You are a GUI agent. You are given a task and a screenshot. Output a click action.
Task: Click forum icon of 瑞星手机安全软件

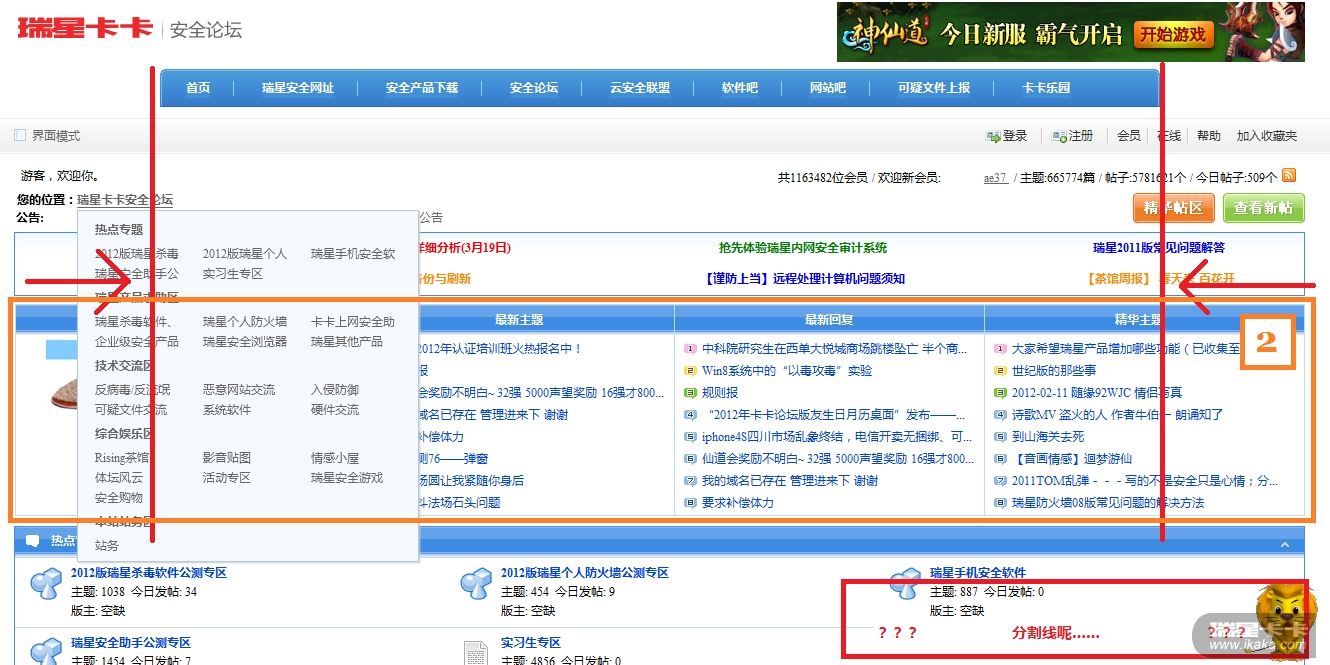pyautogui.click(x=905, y=584)
